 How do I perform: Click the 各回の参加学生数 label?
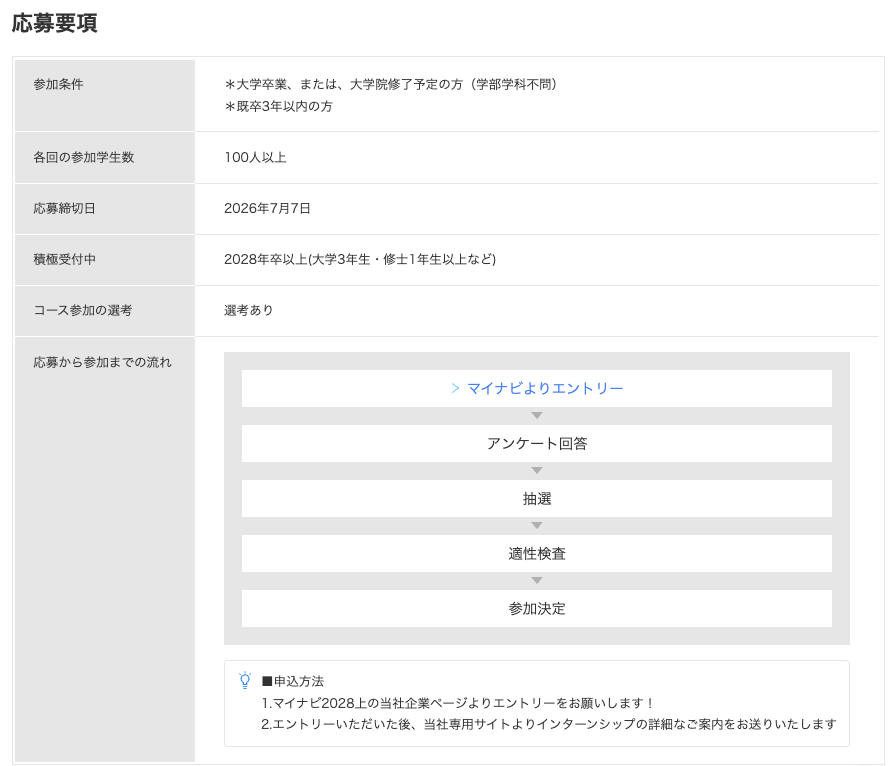(83, 158)
